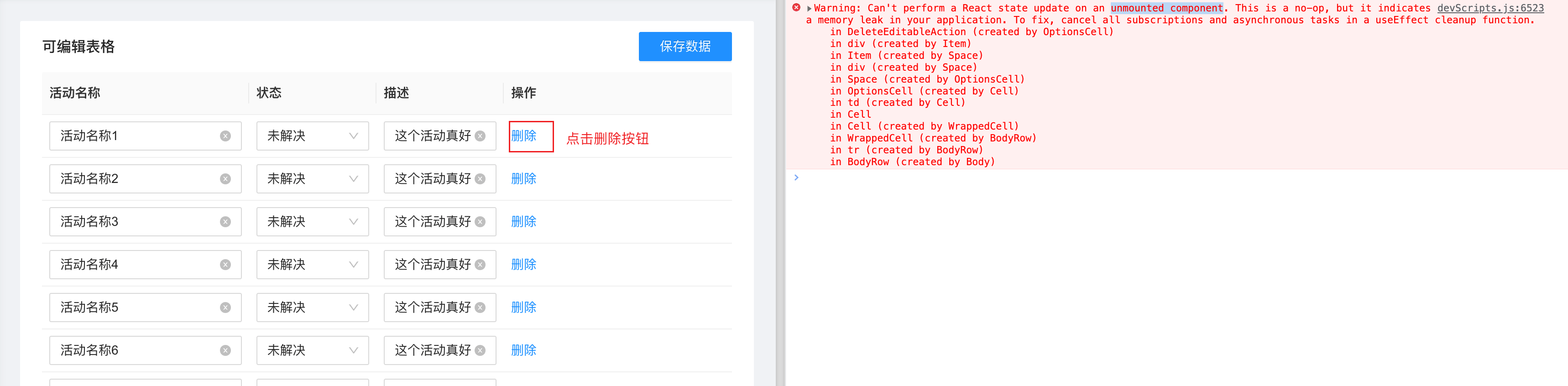Clear the description field in 活动名称2 row
This screenshot has height=386, width=1568.
coord(480,178)
